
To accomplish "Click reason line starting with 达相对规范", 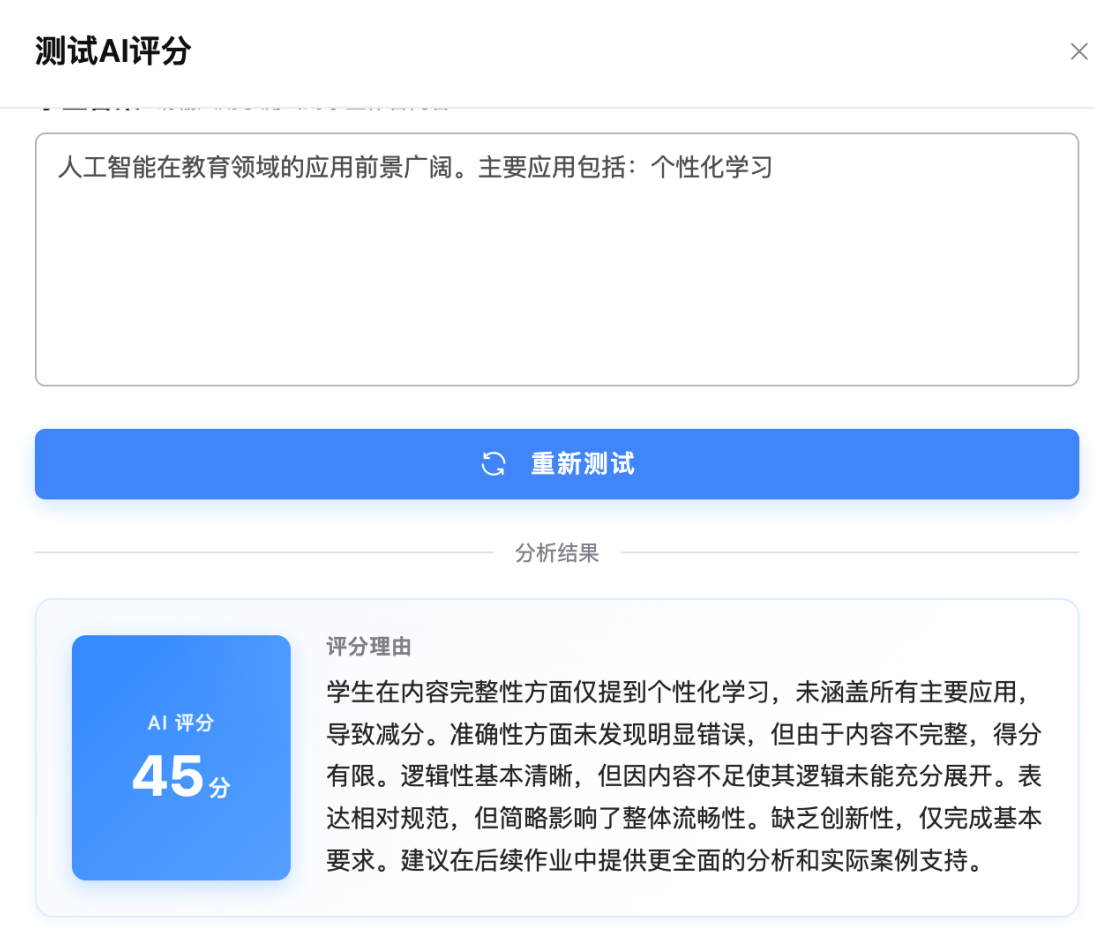I will (x=684, y=819).
